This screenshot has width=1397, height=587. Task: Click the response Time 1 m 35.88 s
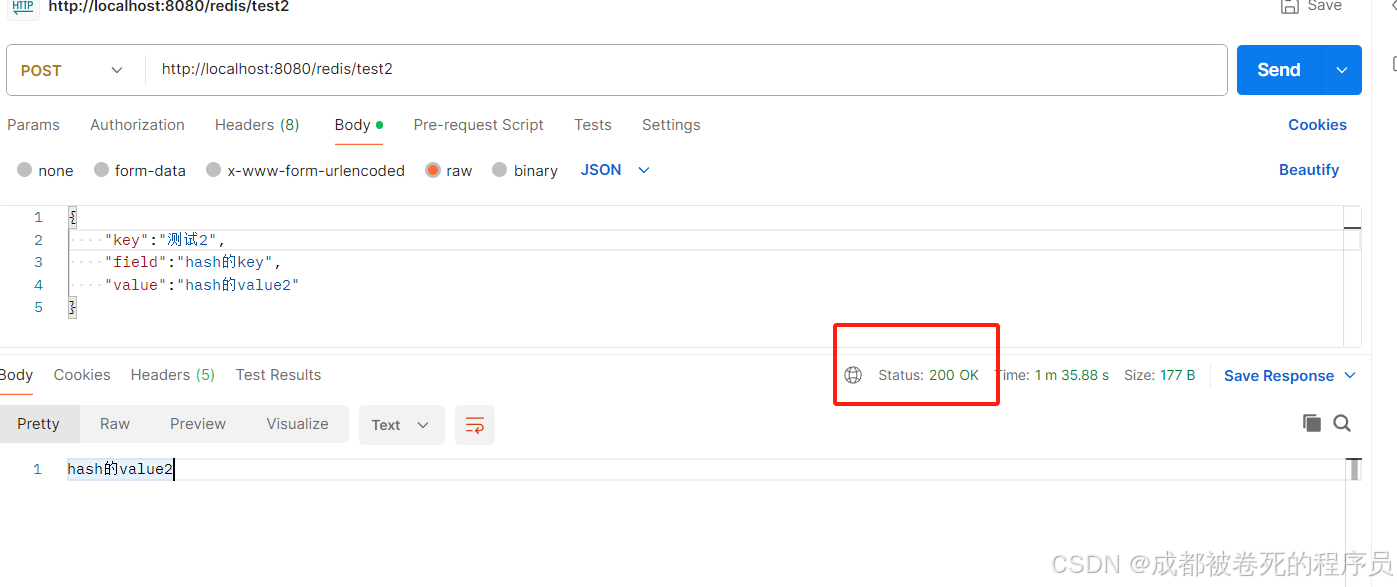[1052, 375]
